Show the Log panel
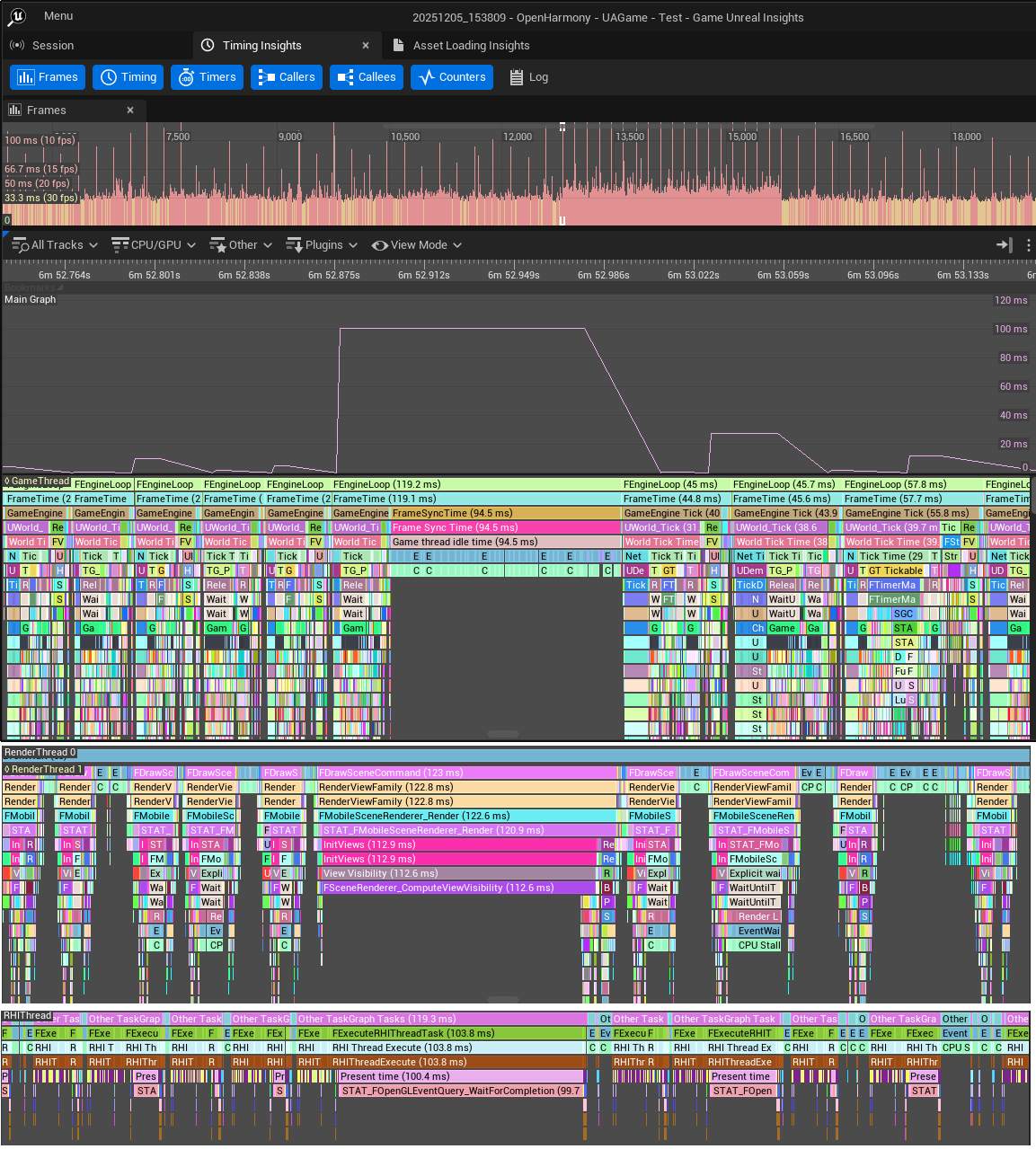1036x1149 pixels. click(529, 77)
